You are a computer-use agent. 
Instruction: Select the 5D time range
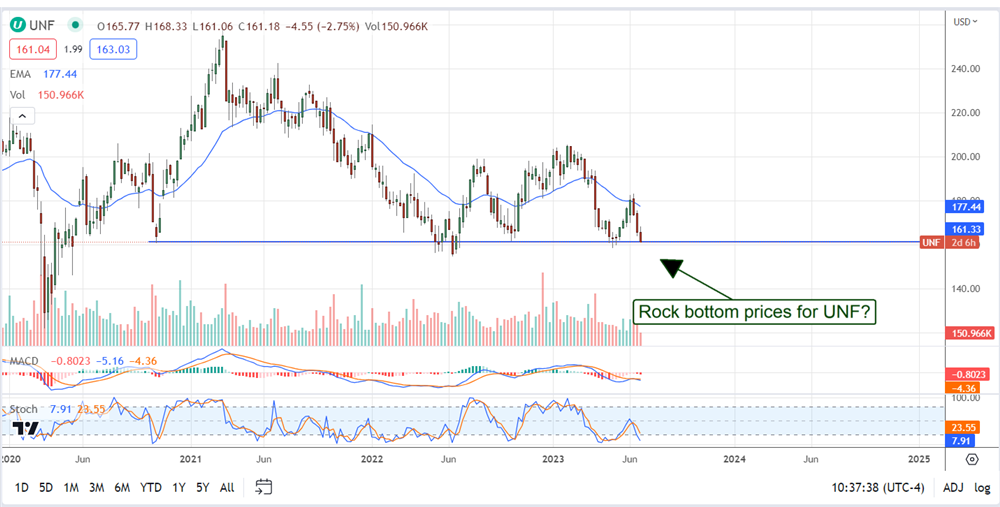(46, 488)
